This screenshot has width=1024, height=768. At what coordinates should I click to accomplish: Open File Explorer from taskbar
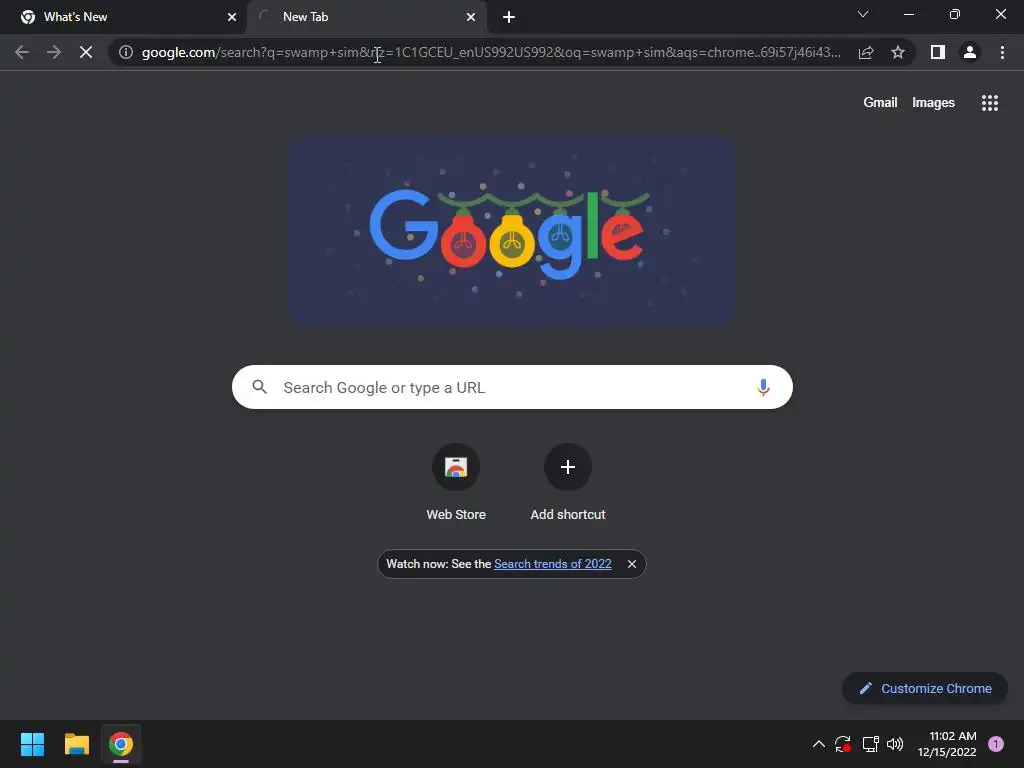76,744
